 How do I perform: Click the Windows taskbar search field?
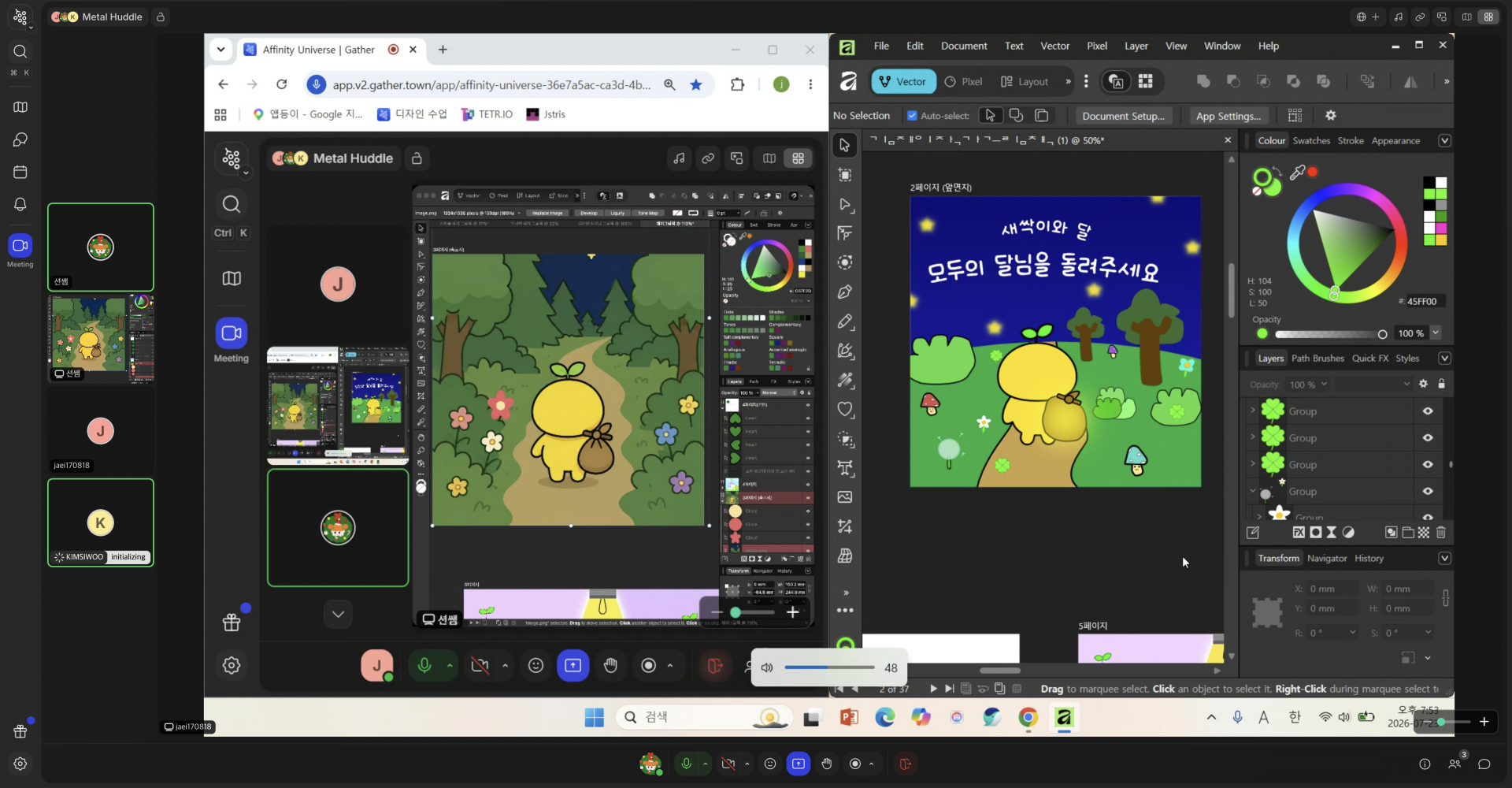click(703, 717)
